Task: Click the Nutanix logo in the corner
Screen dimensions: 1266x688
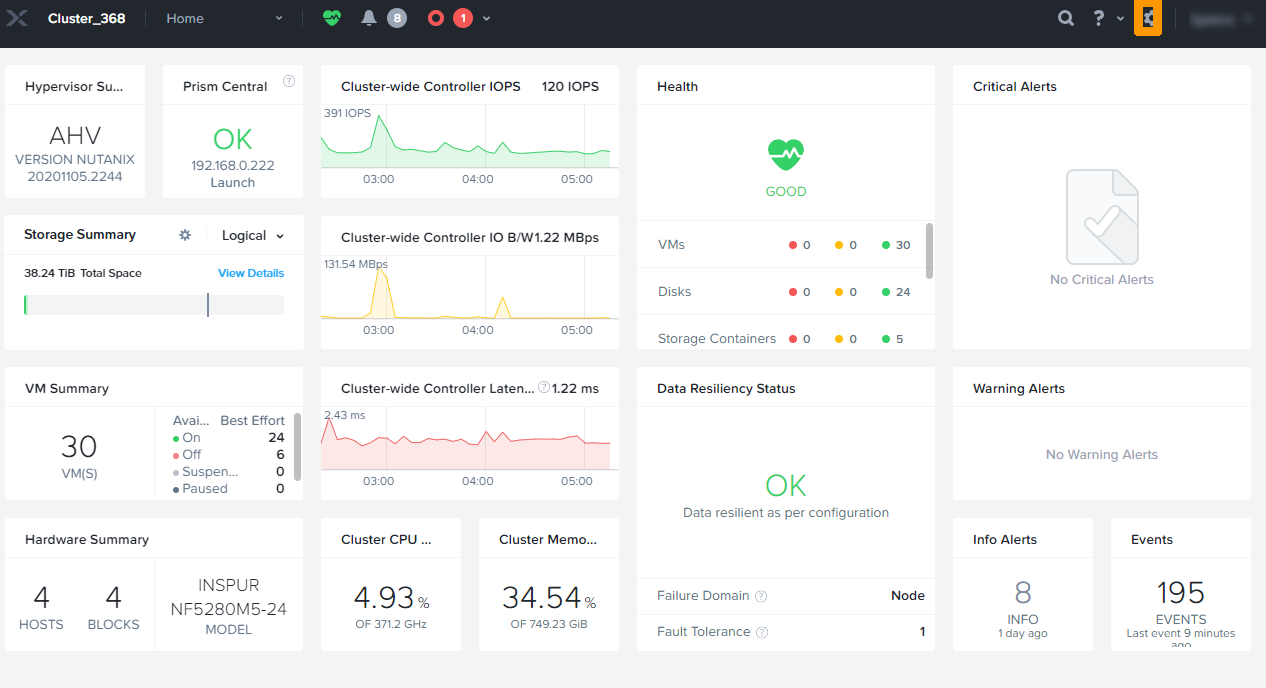Action: tap(17, 17)
